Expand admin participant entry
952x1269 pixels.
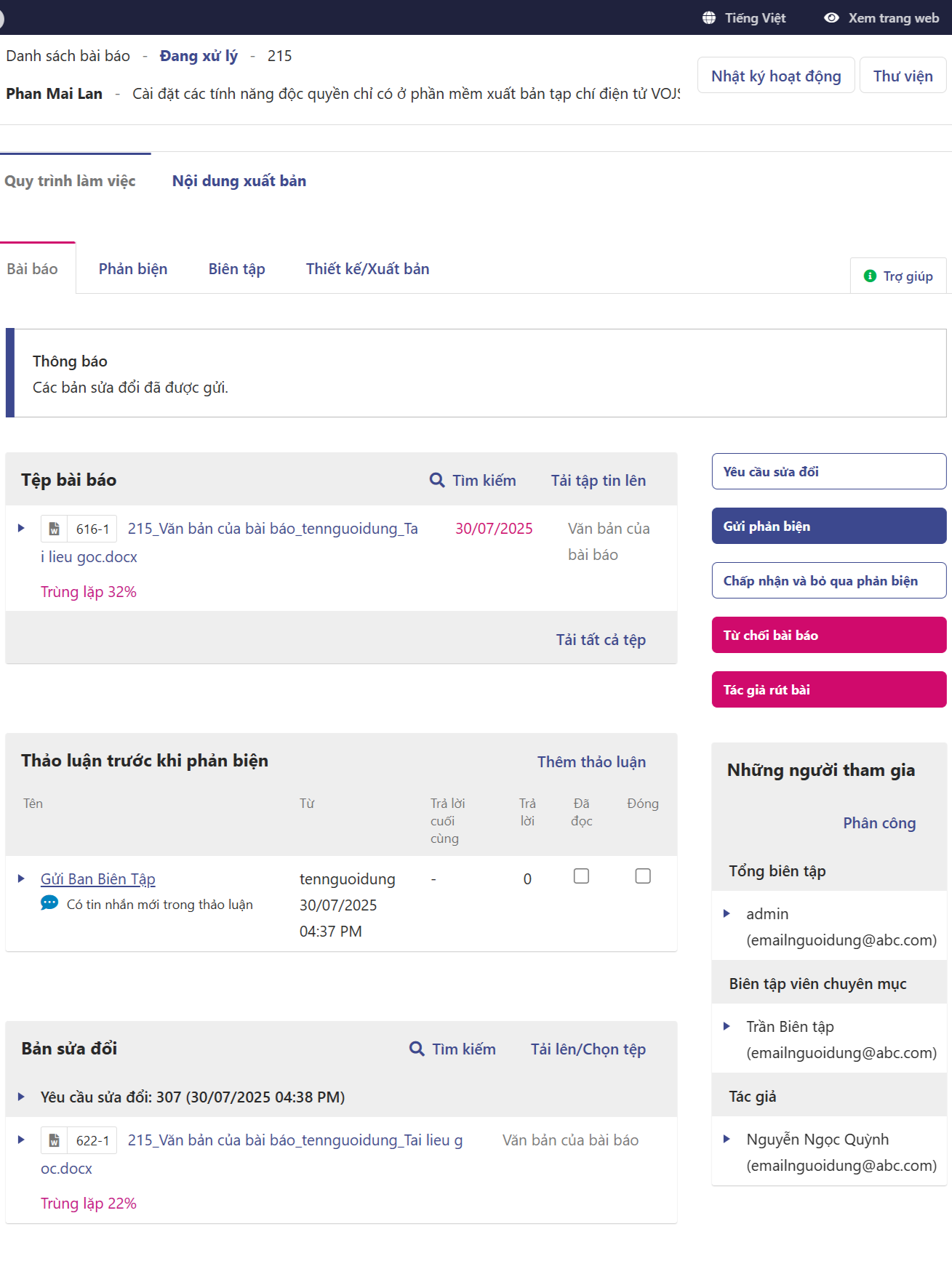(x=727, y=913)
